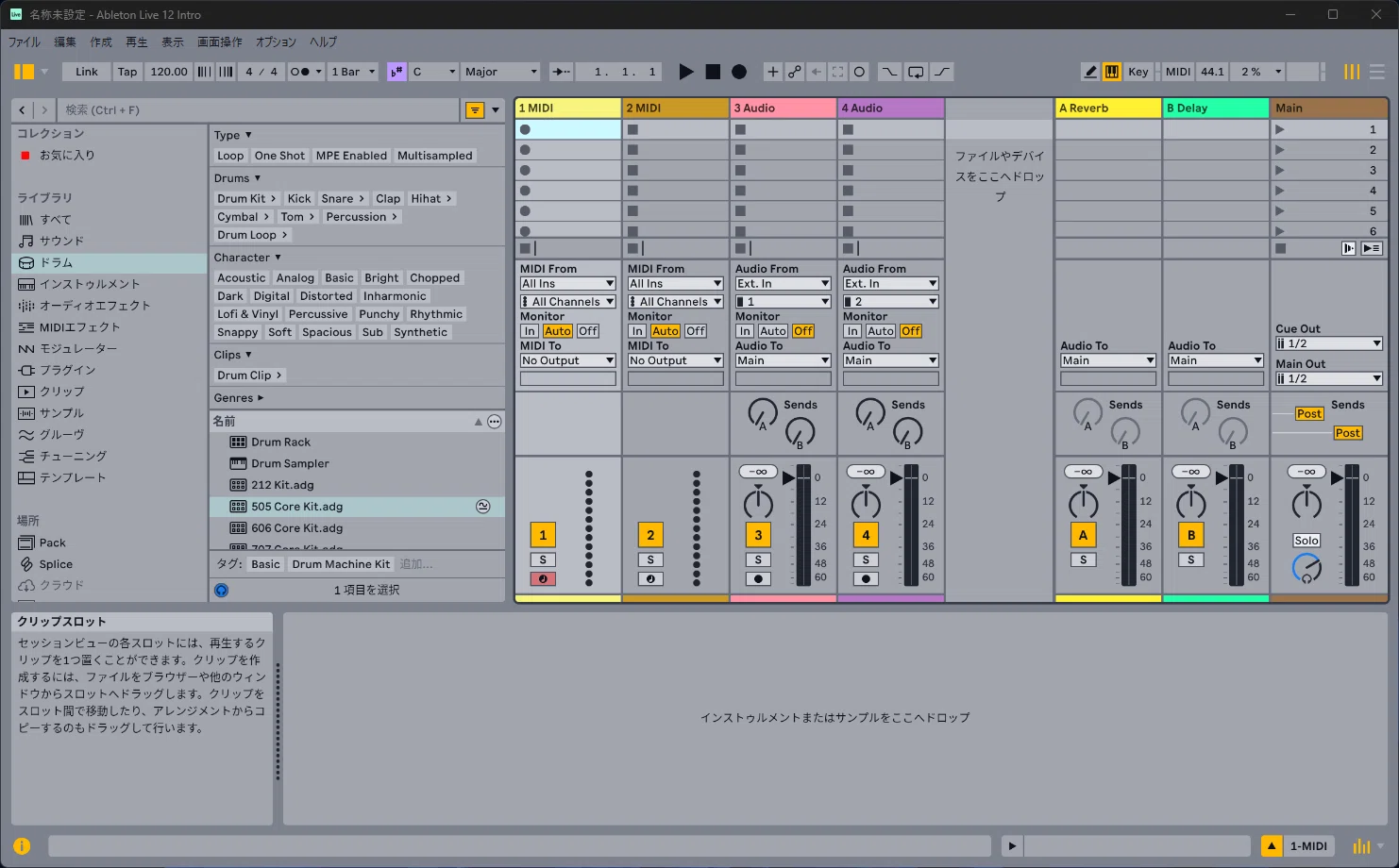Open the 作成 menu
The height and width of the screenshot is (868, 1399).
[x=101, y=42]
